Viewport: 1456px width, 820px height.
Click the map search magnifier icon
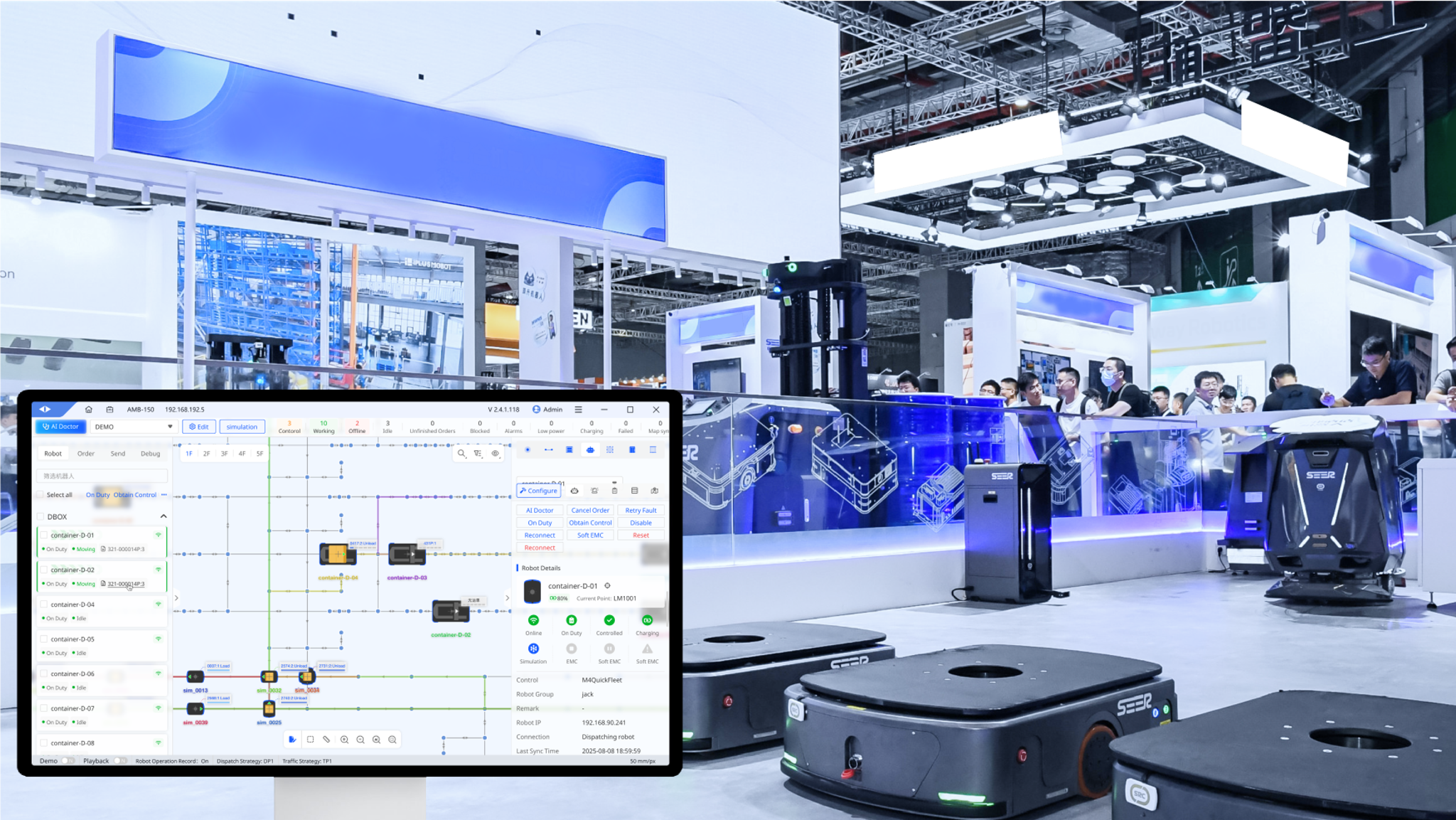462,454
